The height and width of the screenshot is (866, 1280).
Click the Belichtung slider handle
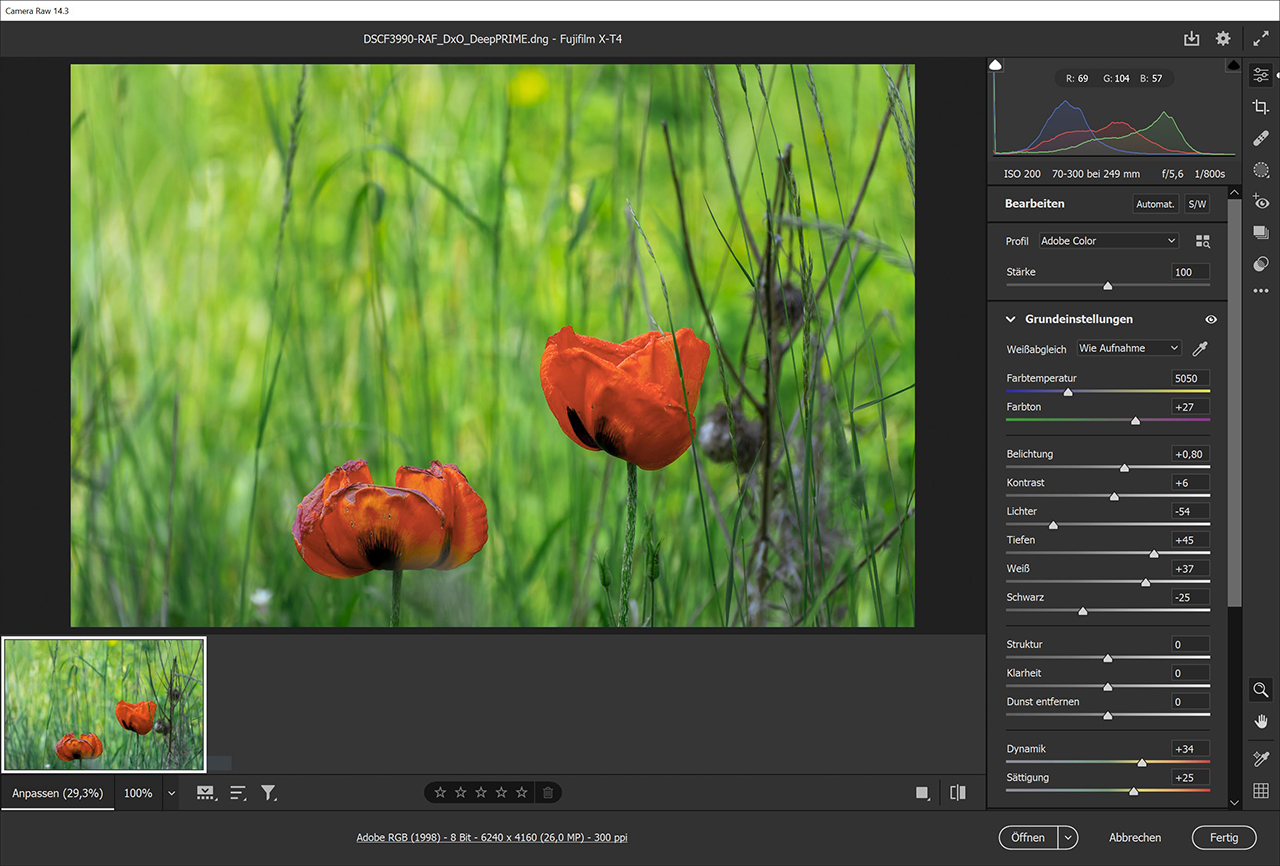(x=1124, y=467)
